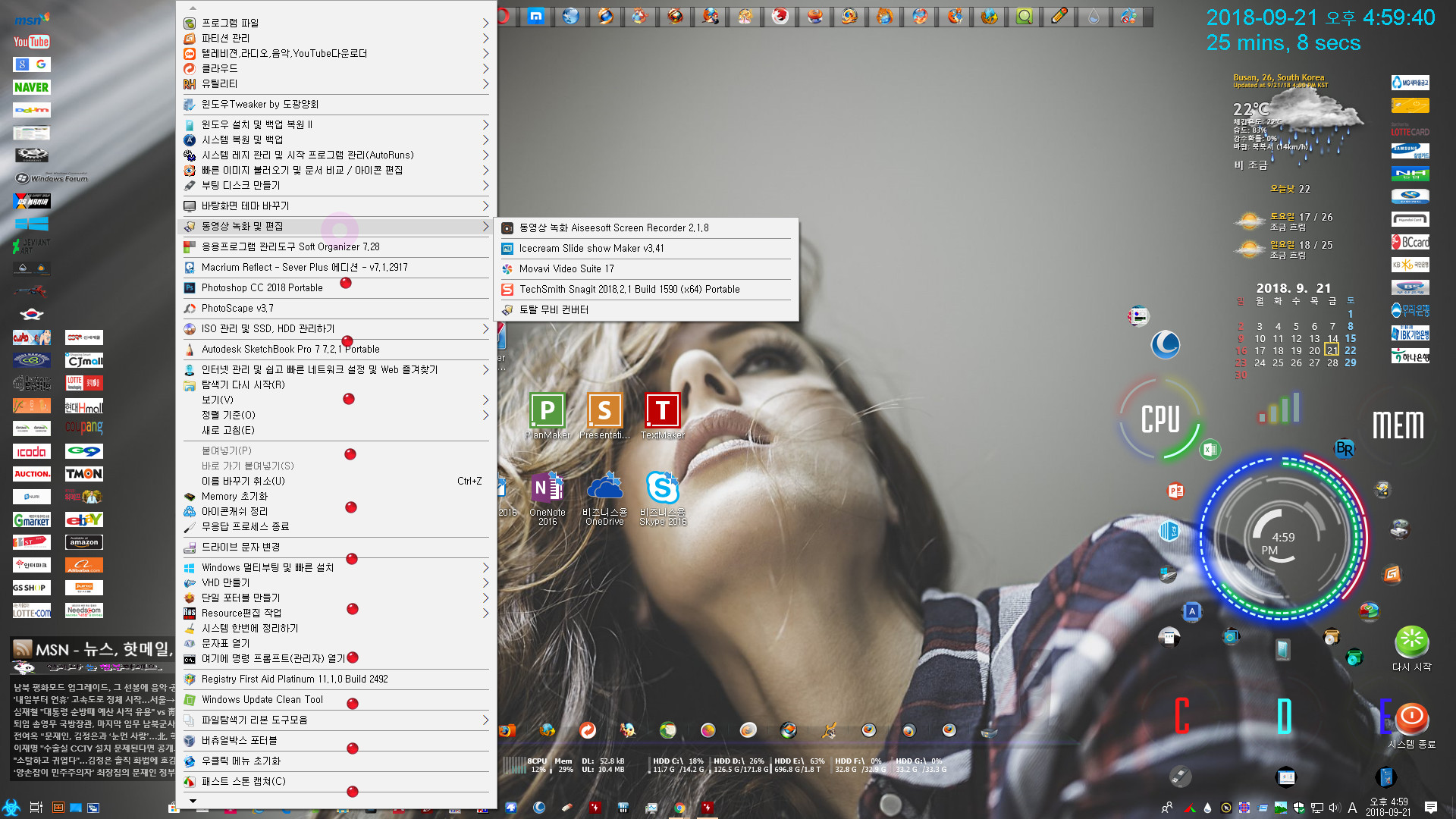Image resolution: width=1456 pixels, height=819 pixels.
Task: Select 드라이브 문자 변경 entry
Action: point(336,547)
